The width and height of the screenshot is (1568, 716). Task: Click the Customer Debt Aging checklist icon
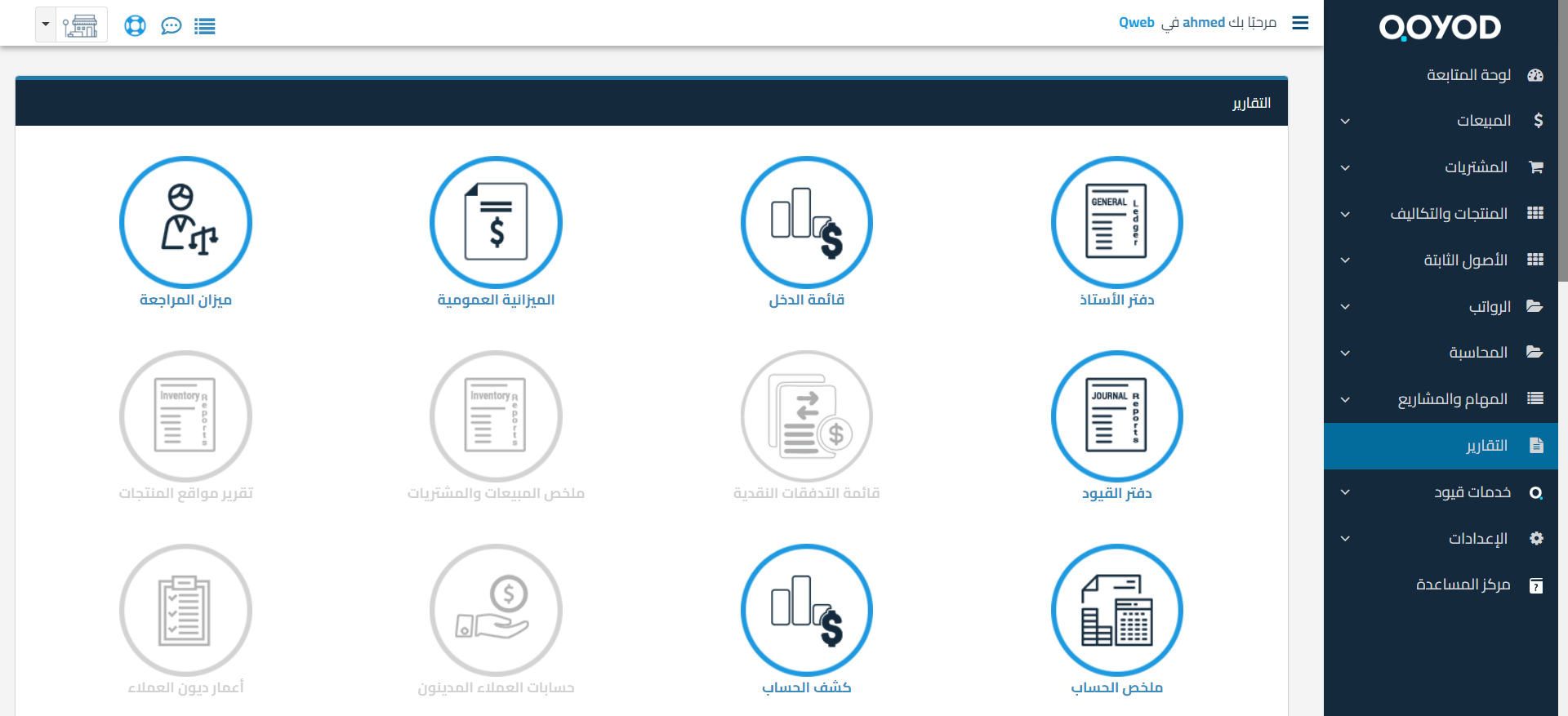[185, 610]
